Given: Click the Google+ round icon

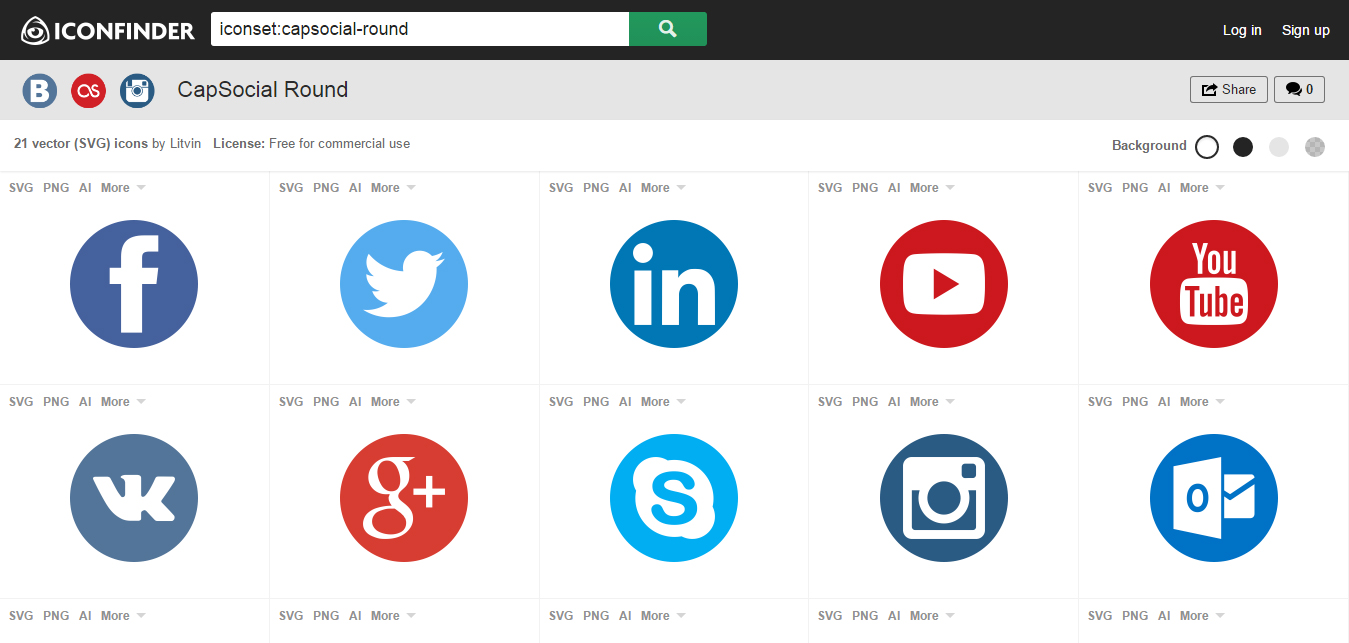Looking at the screenshot, I should (404, 497).
